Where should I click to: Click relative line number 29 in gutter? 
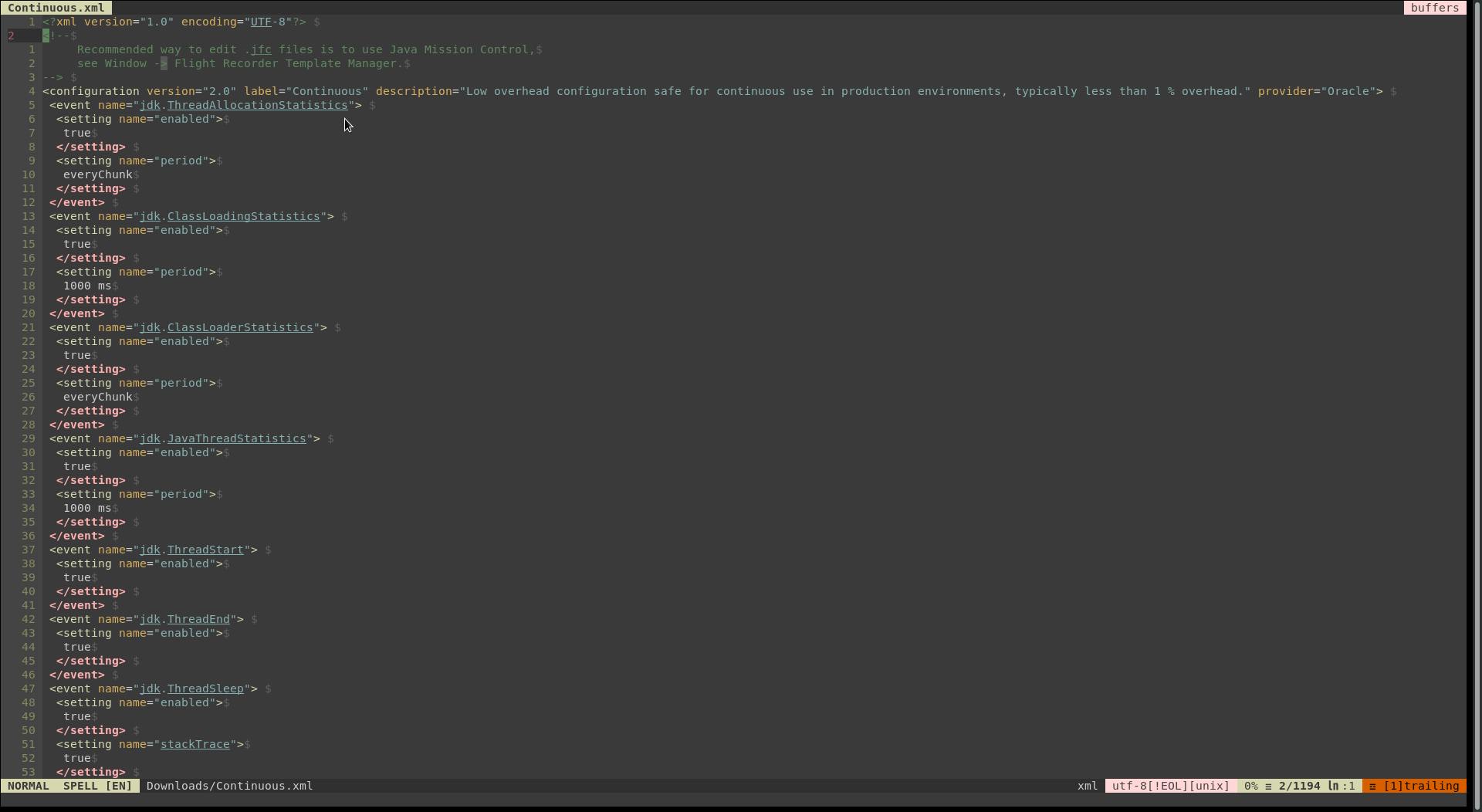point(29,438)
